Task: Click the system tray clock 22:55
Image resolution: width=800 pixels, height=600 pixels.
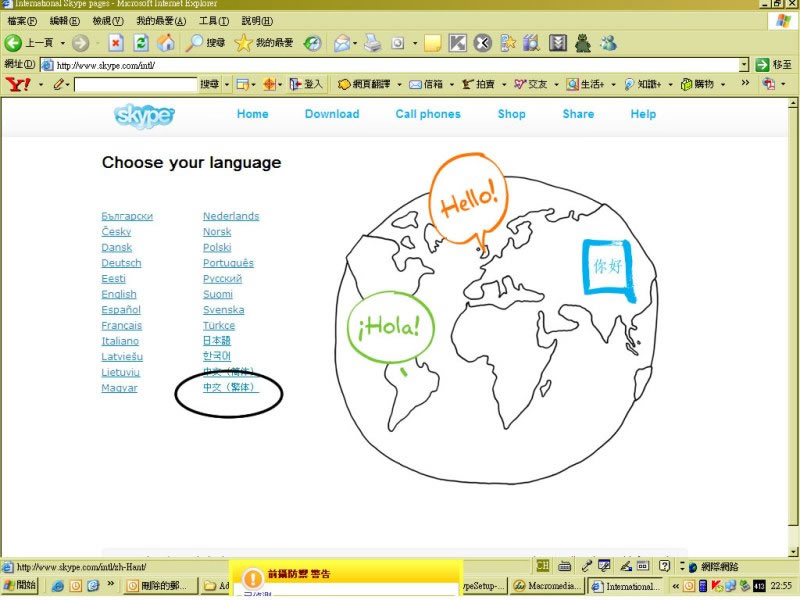Action: [781, 586]
